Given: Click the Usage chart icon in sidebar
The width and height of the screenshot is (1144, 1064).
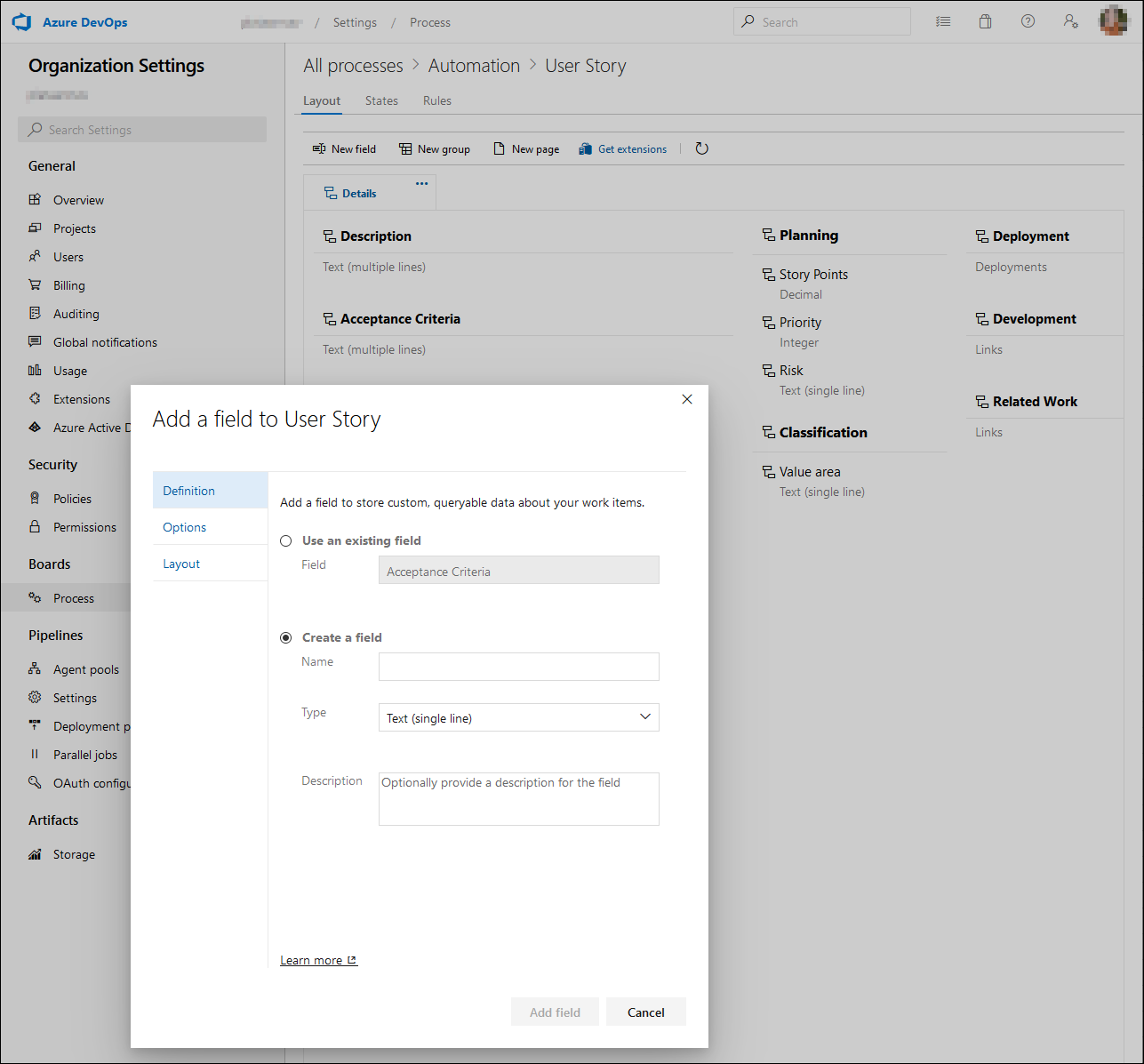Looking at the screenshot, I should [35, 370].
